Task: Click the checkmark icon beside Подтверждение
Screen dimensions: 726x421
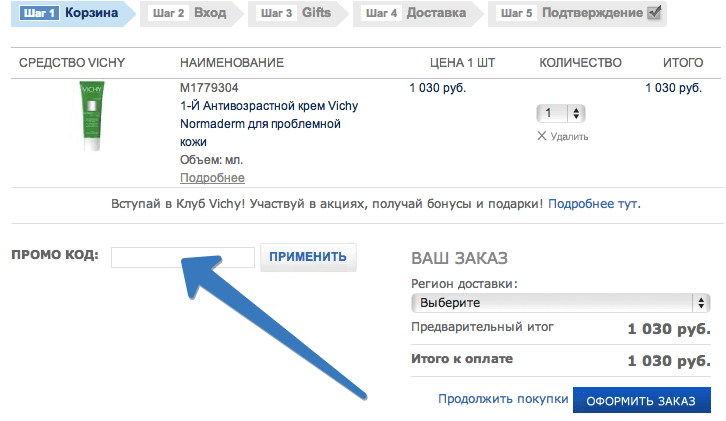Action: pyautogui.click(x=654, y=13)
